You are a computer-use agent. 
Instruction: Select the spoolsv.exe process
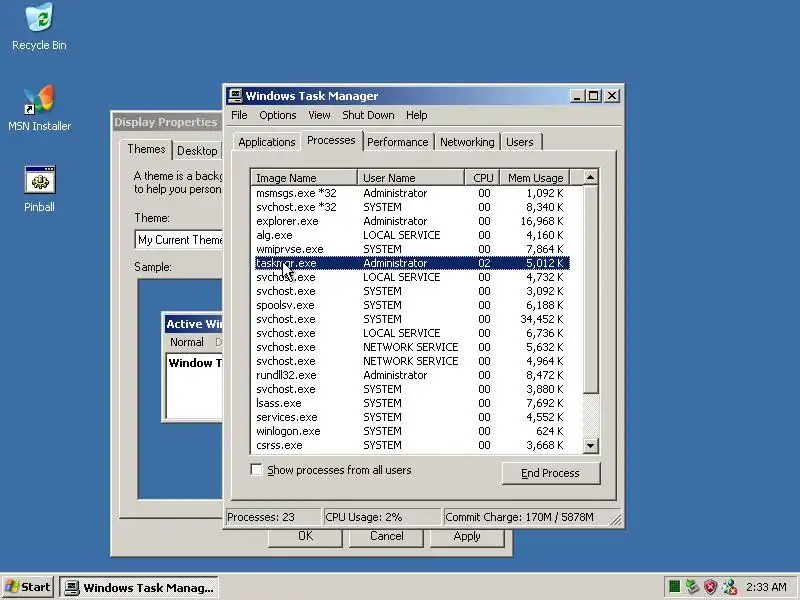tap(412, 305)
